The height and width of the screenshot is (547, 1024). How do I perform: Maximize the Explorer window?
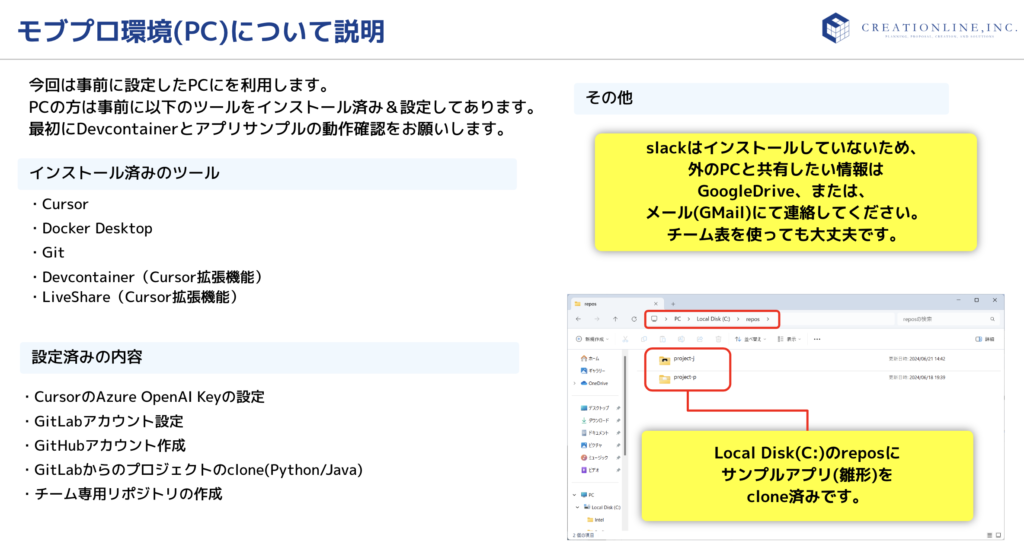(x=976, y=300)
